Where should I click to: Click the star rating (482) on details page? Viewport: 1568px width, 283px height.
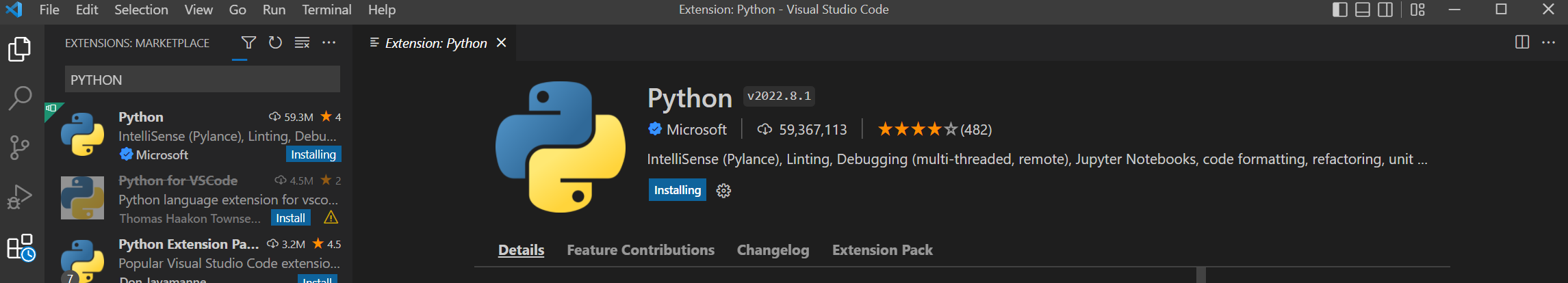[x=935, y=129]
